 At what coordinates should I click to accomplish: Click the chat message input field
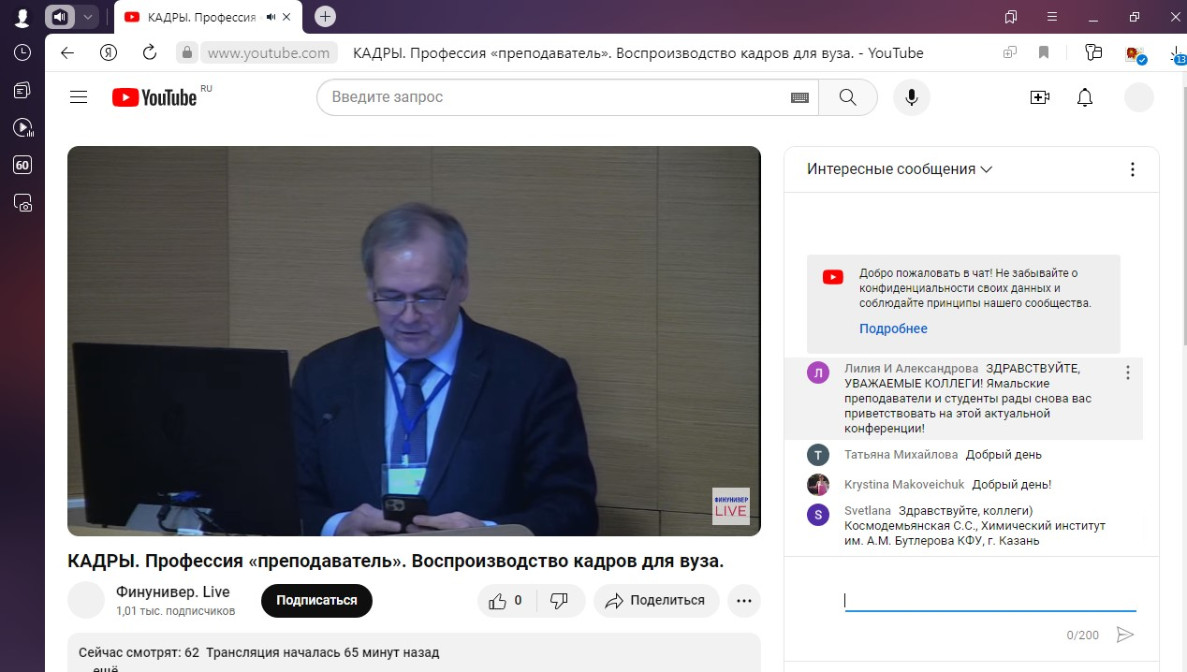(989, 600)
